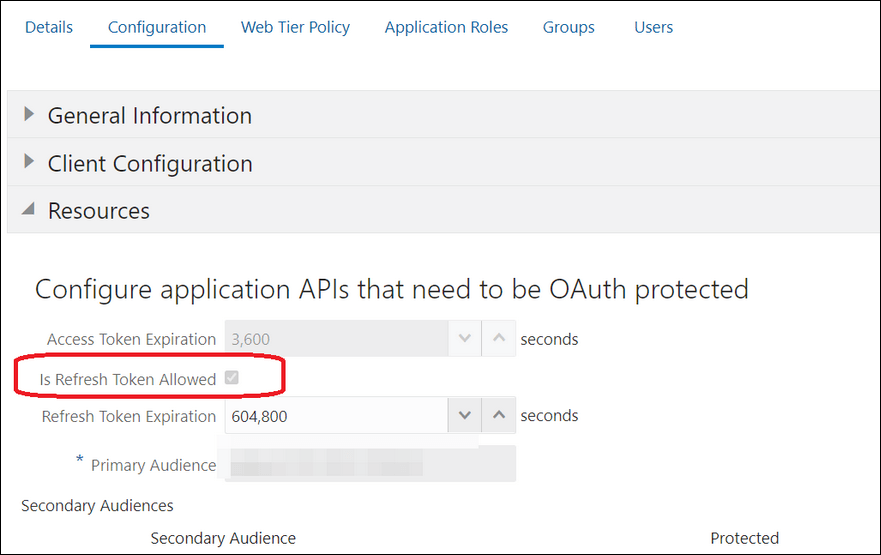Switch to the Web Tier Policy tab
Image resolution: width=881 pixels, height=555 pixels.
click(296, 27)
